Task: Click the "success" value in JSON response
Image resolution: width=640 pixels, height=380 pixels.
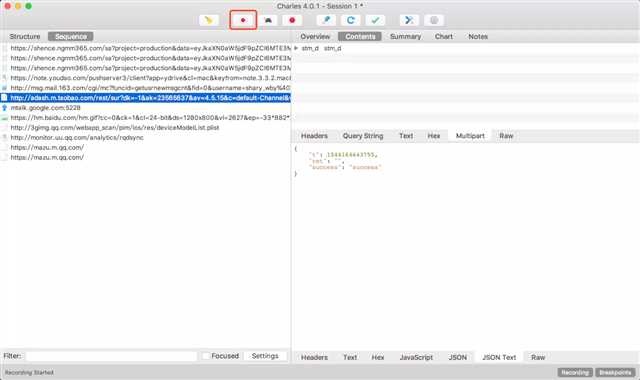Action: coord(365,167)
